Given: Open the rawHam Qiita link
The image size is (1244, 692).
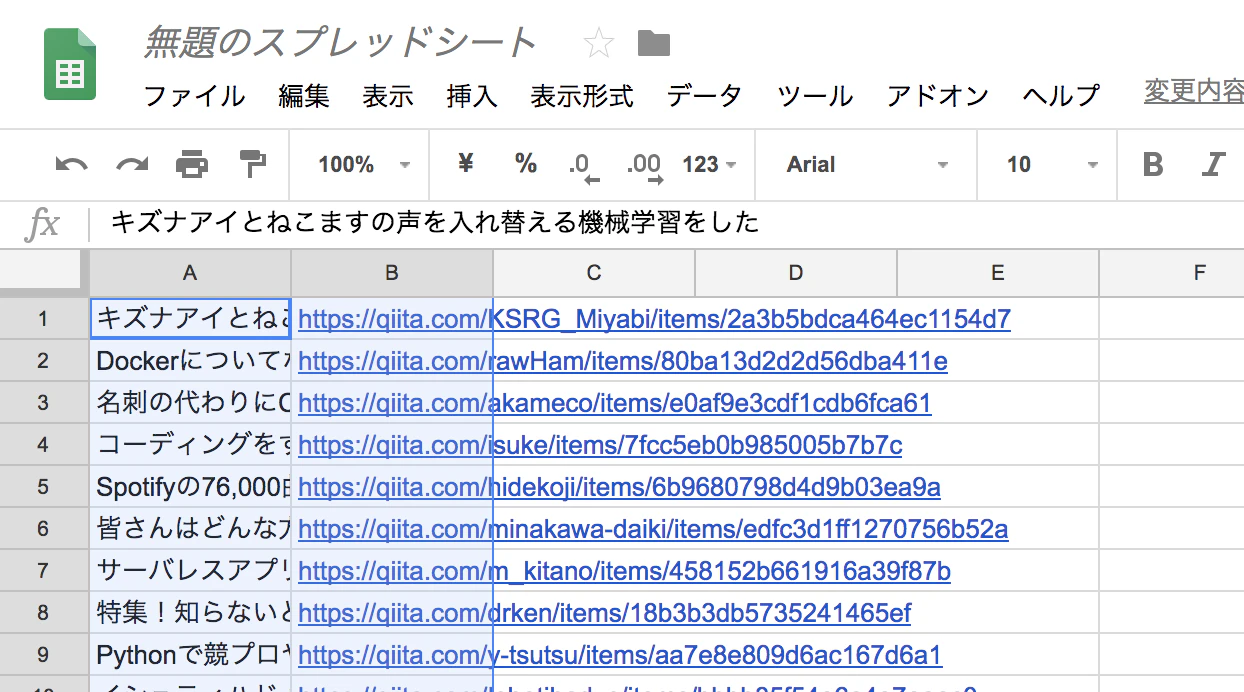Looking at the screenshot, I should pos(623,361).
